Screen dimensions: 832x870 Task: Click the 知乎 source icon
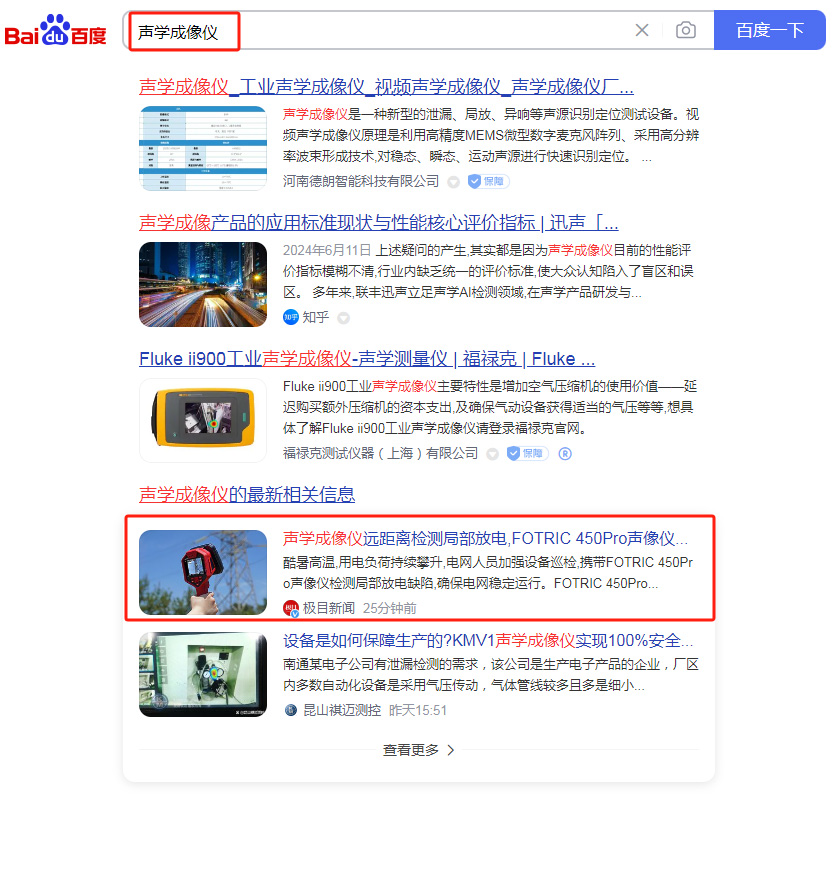(291, 317)
